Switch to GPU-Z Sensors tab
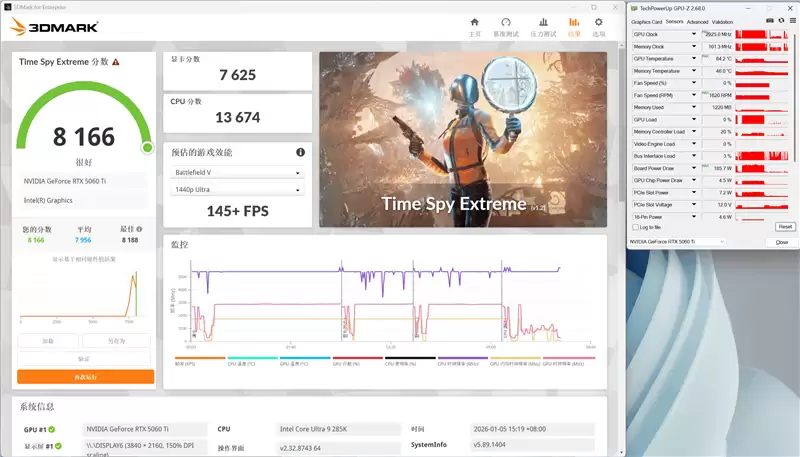This screenshot has width=800, height=457. point(674,22)
